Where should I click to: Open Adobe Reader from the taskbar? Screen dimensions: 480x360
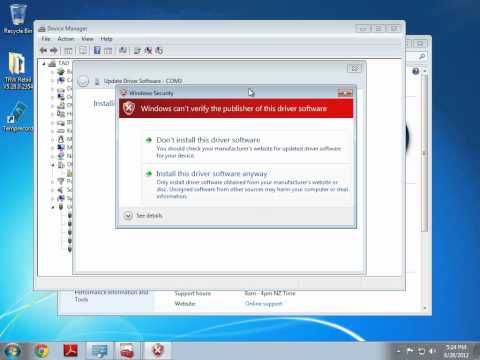point(71,350)
